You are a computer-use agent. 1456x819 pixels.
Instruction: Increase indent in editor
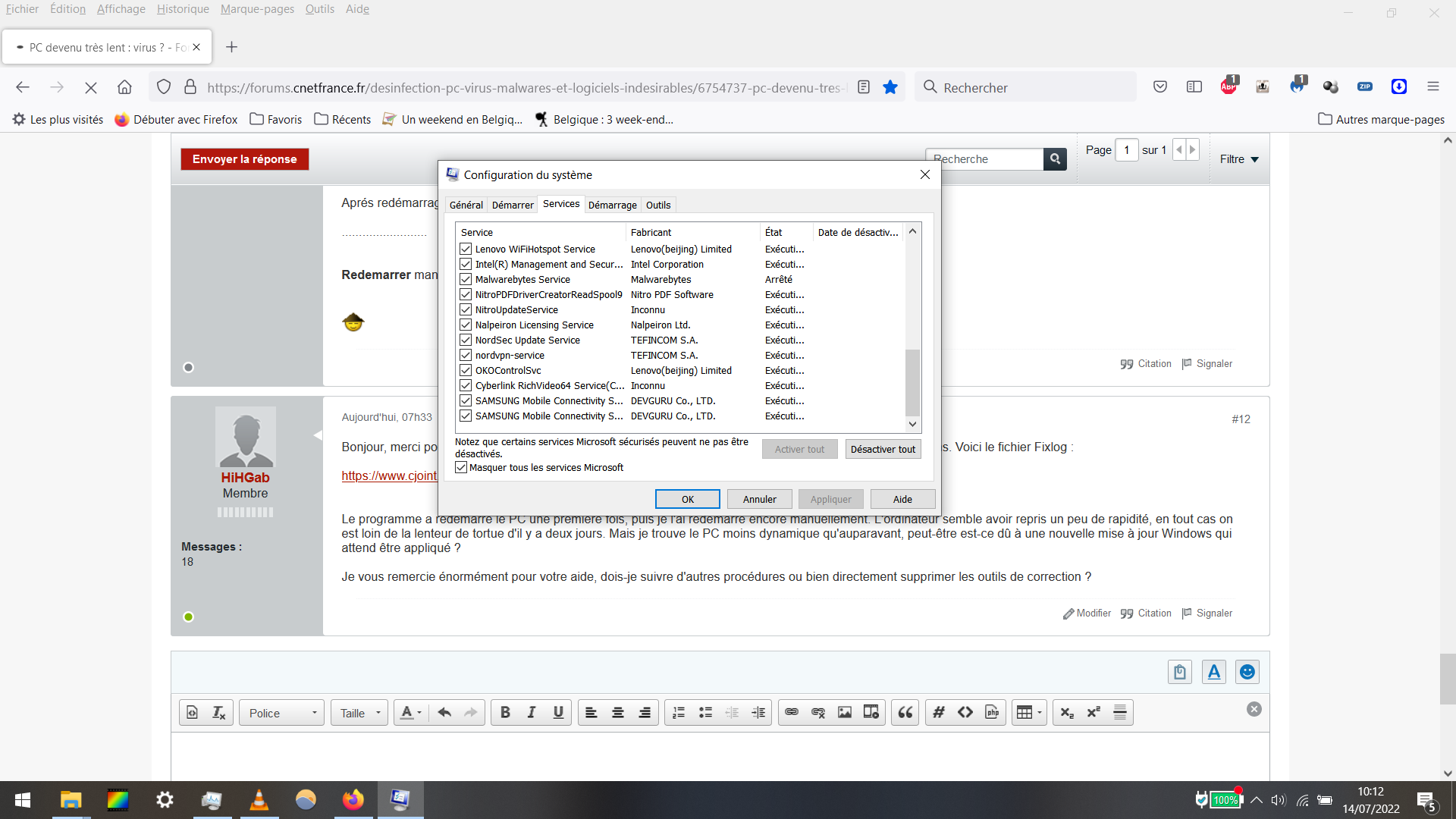pos(758,713)
